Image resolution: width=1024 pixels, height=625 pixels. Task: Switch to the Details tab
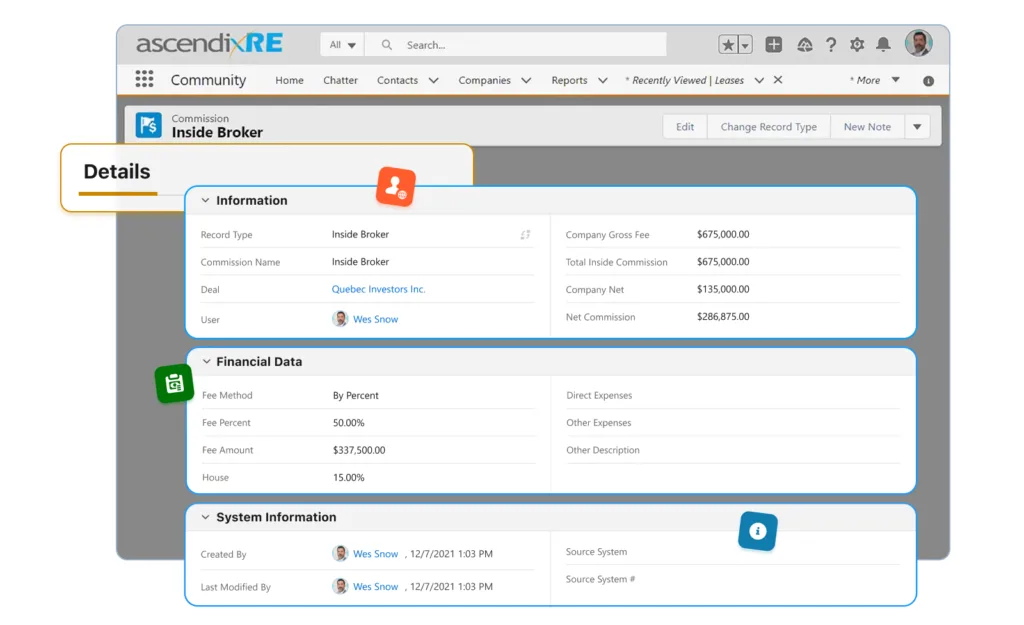pyautogui.click(x=117, y=172)
